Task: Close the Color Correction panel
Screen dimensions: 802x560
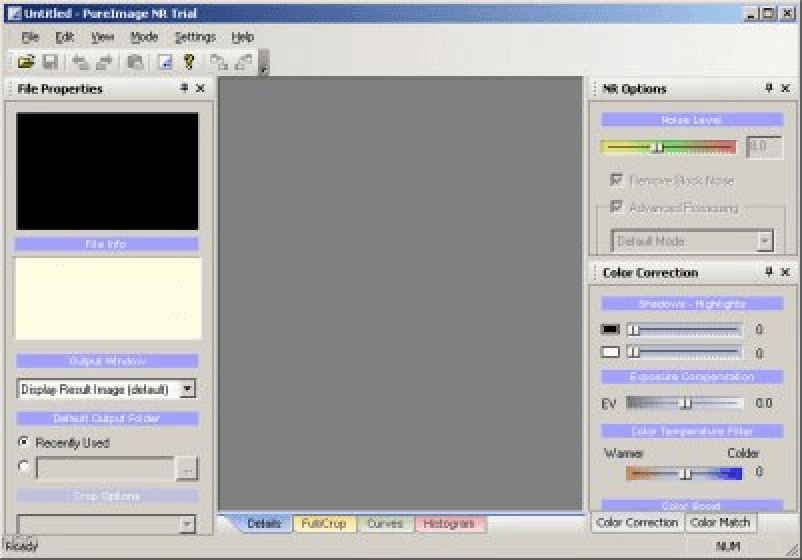Action: click(786, 272)
